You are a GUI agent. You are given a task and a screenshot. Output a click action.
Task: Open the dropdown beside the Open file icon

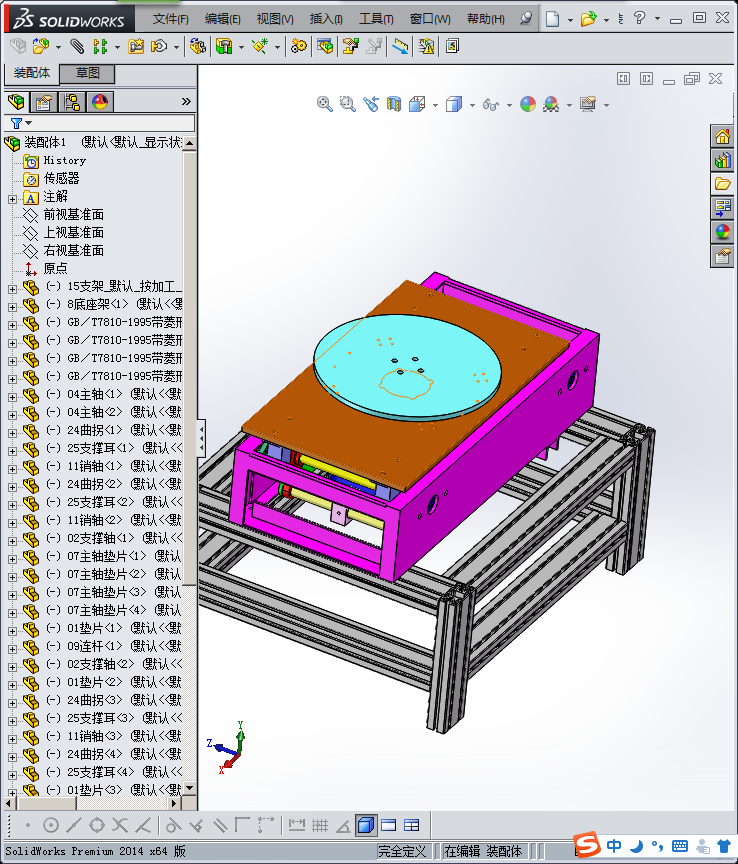coord(606,20)
